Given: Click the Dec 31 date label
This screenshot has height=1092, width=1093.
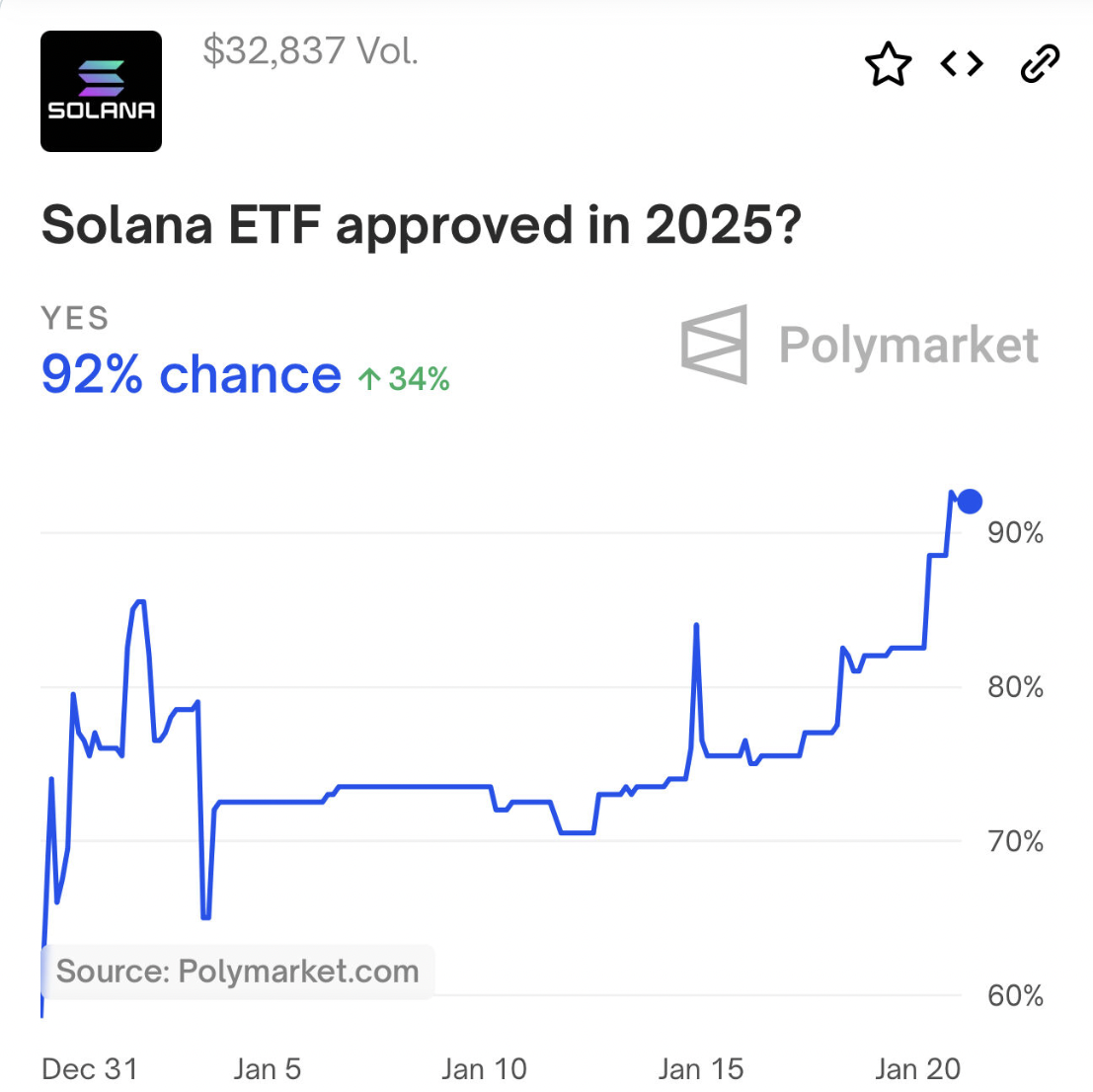Looking at the screenshot, I should coord(90,1068).
